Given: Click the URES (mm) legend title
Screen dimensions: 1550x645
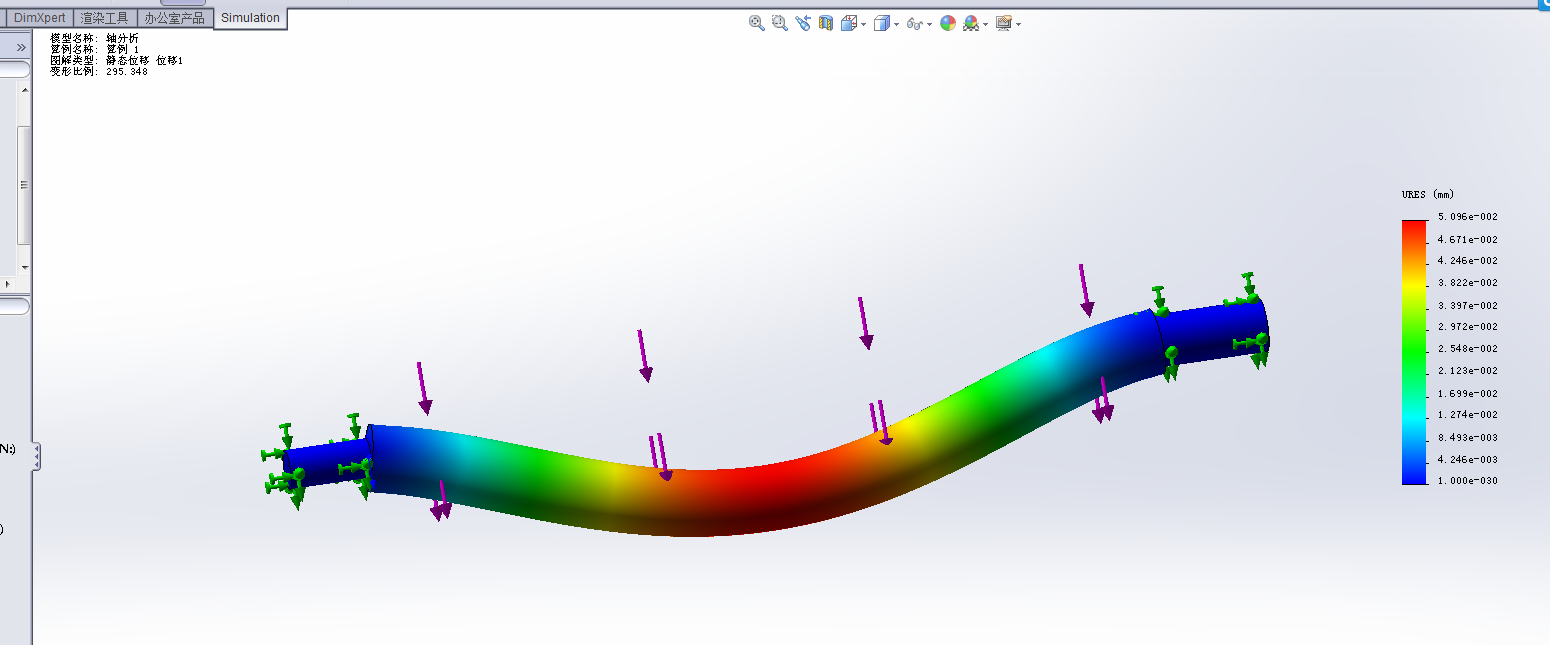Looking at the screenshot, I should tap(1428, 194).
